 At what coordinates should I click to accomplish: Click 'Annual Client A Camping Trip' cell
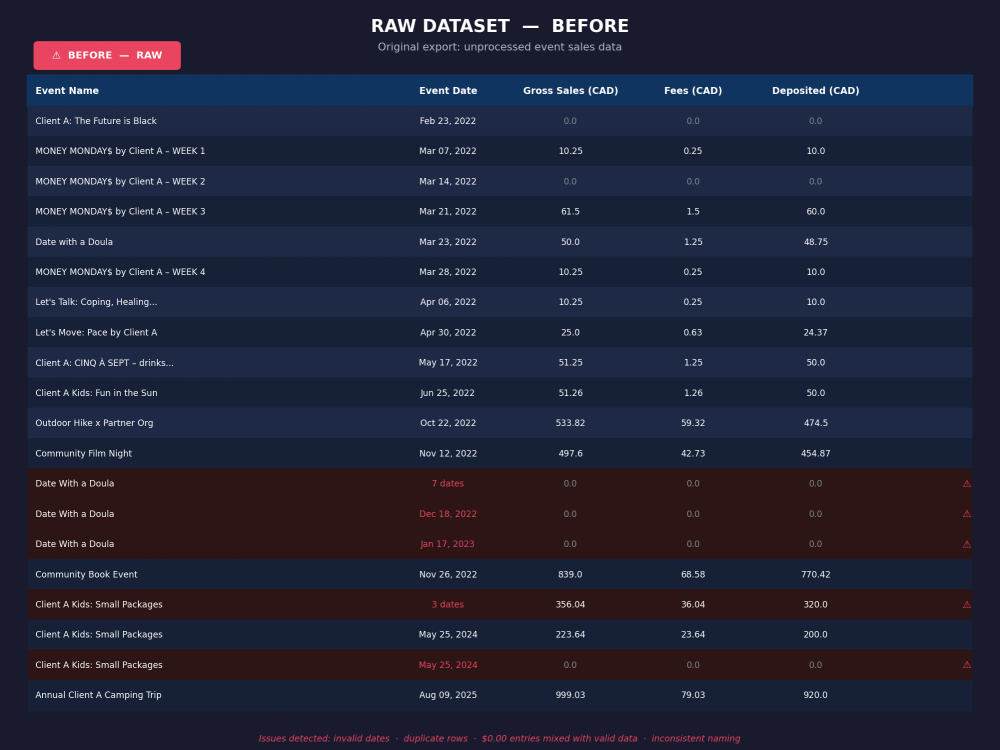98,695
